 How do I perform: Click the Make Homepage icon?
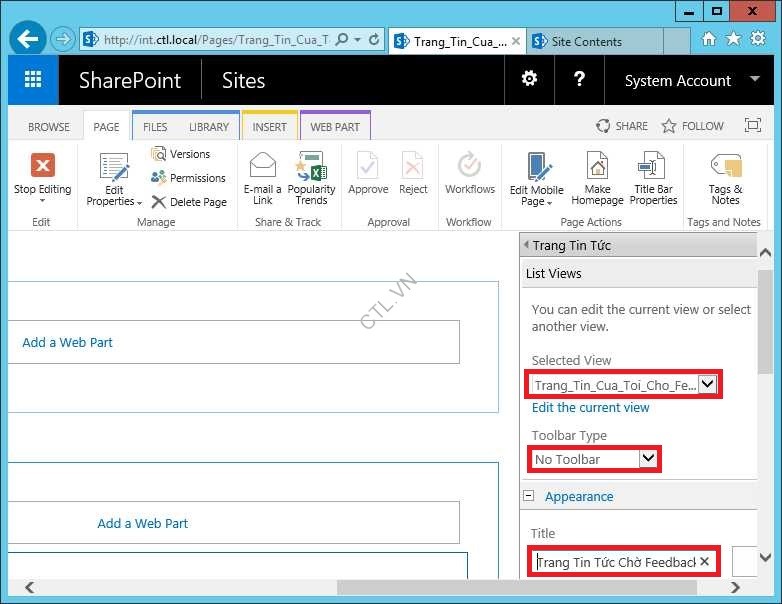click(x=597, y=166)
